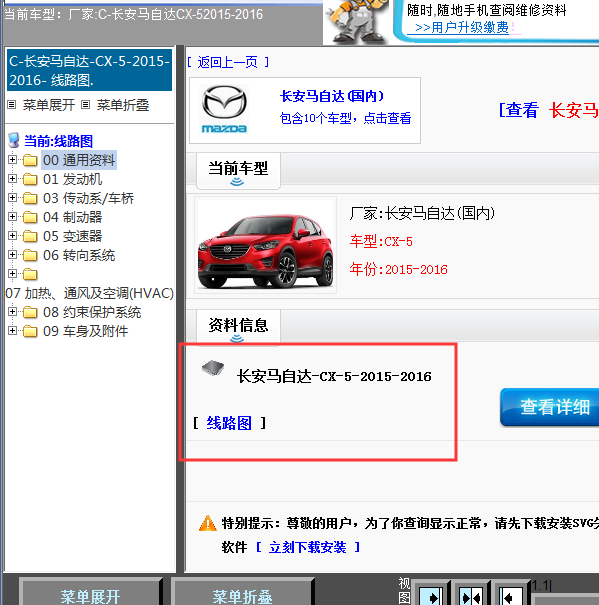Select 04 制动器 tree item
599x605 pixels.
pyautogui.click(x=73, y=217)
